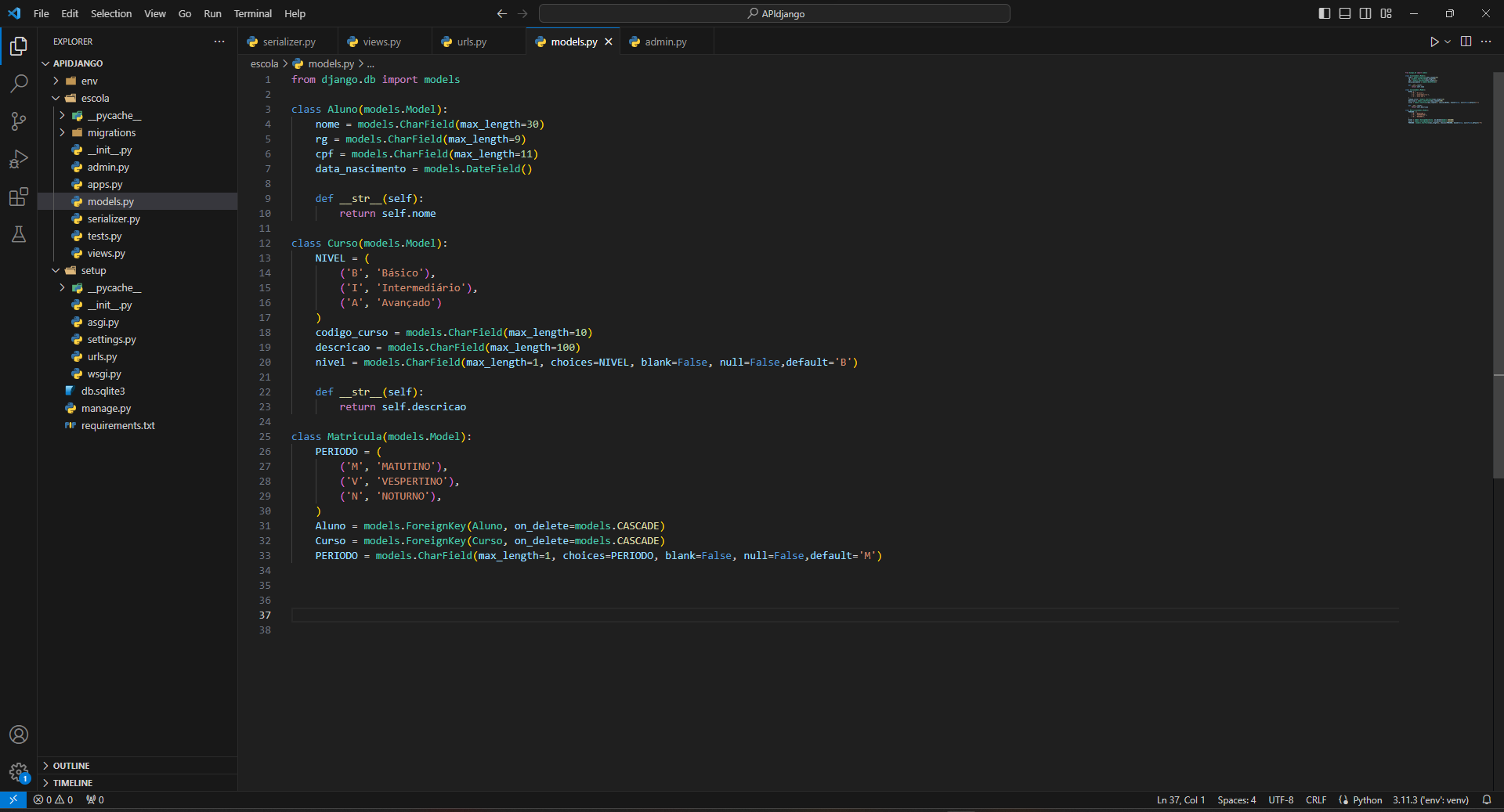Click models.py in the breadcrumb
1504x812 pixels.
[331, 63]
